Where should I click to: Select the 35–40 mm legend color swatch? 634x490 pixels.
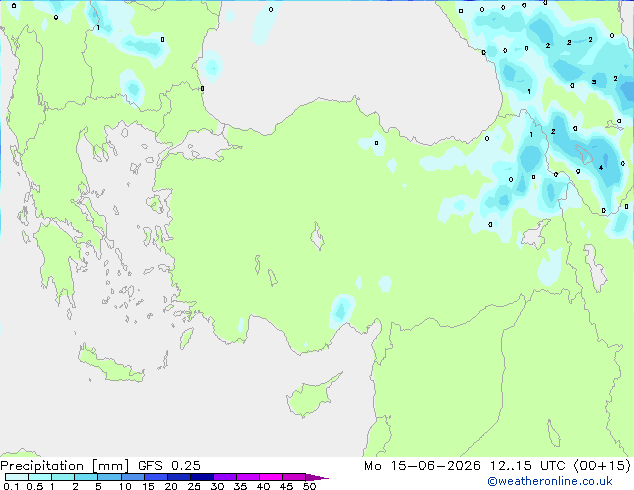point(247,477)
